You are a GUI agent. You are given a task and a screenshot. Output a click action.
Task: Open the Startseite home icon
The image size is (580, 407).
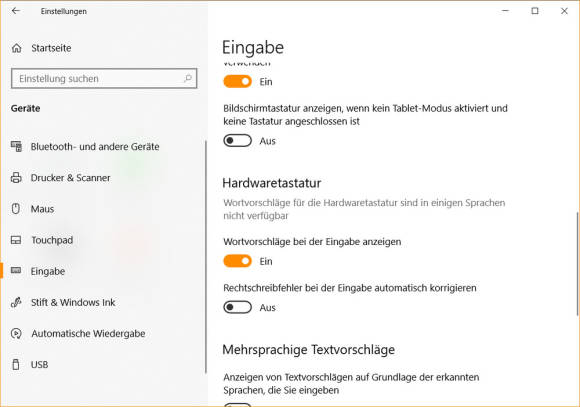(x=17, y=48)
